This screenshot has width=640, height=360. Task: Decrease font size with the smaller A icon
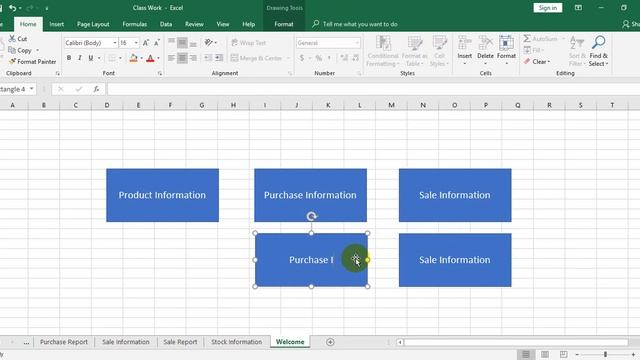[x=157, y=43]
